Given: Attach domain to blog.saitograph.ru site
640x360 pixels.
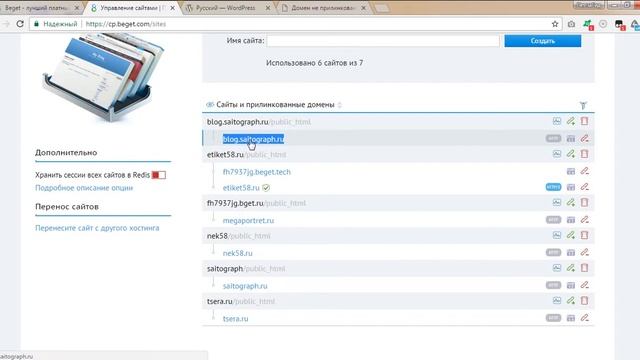Looking at the screenshot, I should (571, 121).
